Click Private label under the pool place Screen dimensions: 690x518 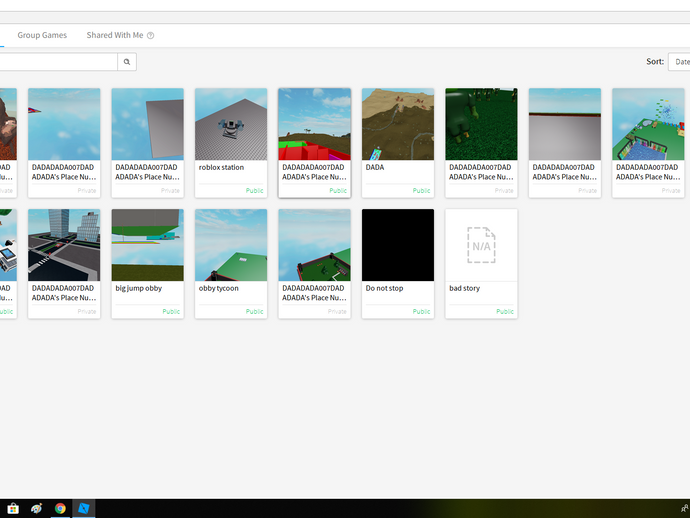point(671,191)
